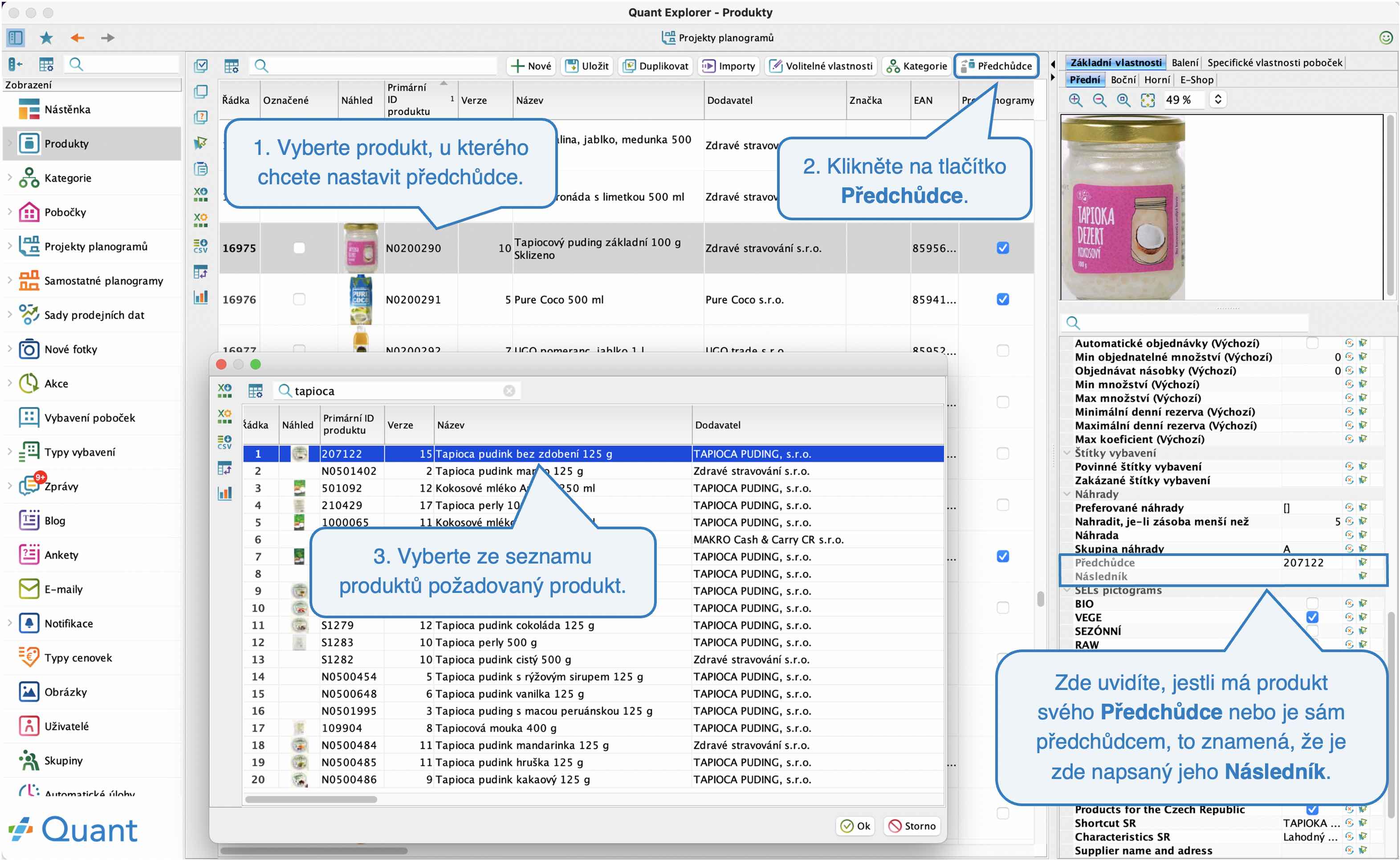Open table settings icon in dialog toolbar
The width and height of the screenshot is (1400, 860).
pos(256,391)
